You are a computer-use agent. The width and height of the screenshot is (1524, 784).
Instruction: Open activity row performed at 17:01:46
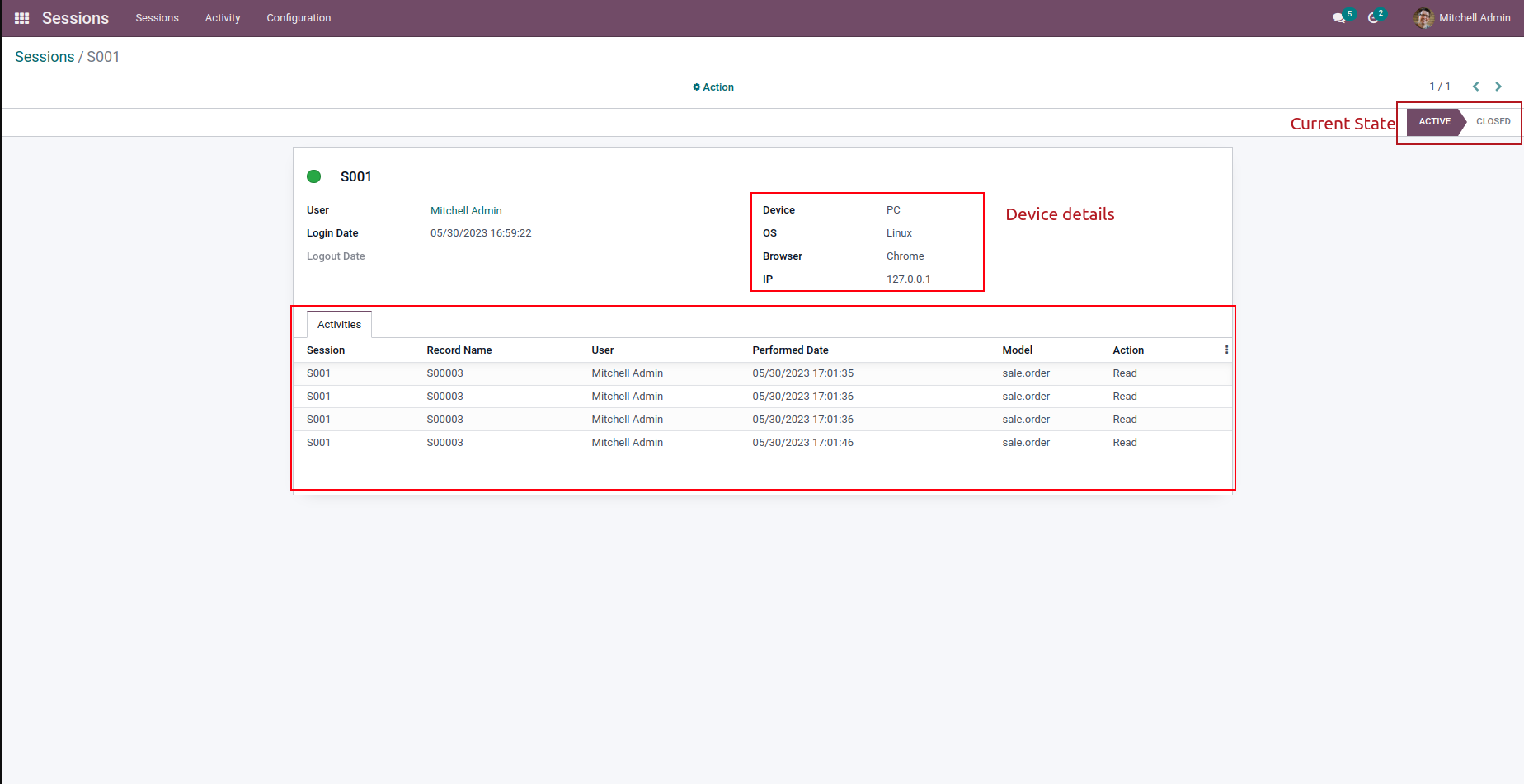click(763, 443)
